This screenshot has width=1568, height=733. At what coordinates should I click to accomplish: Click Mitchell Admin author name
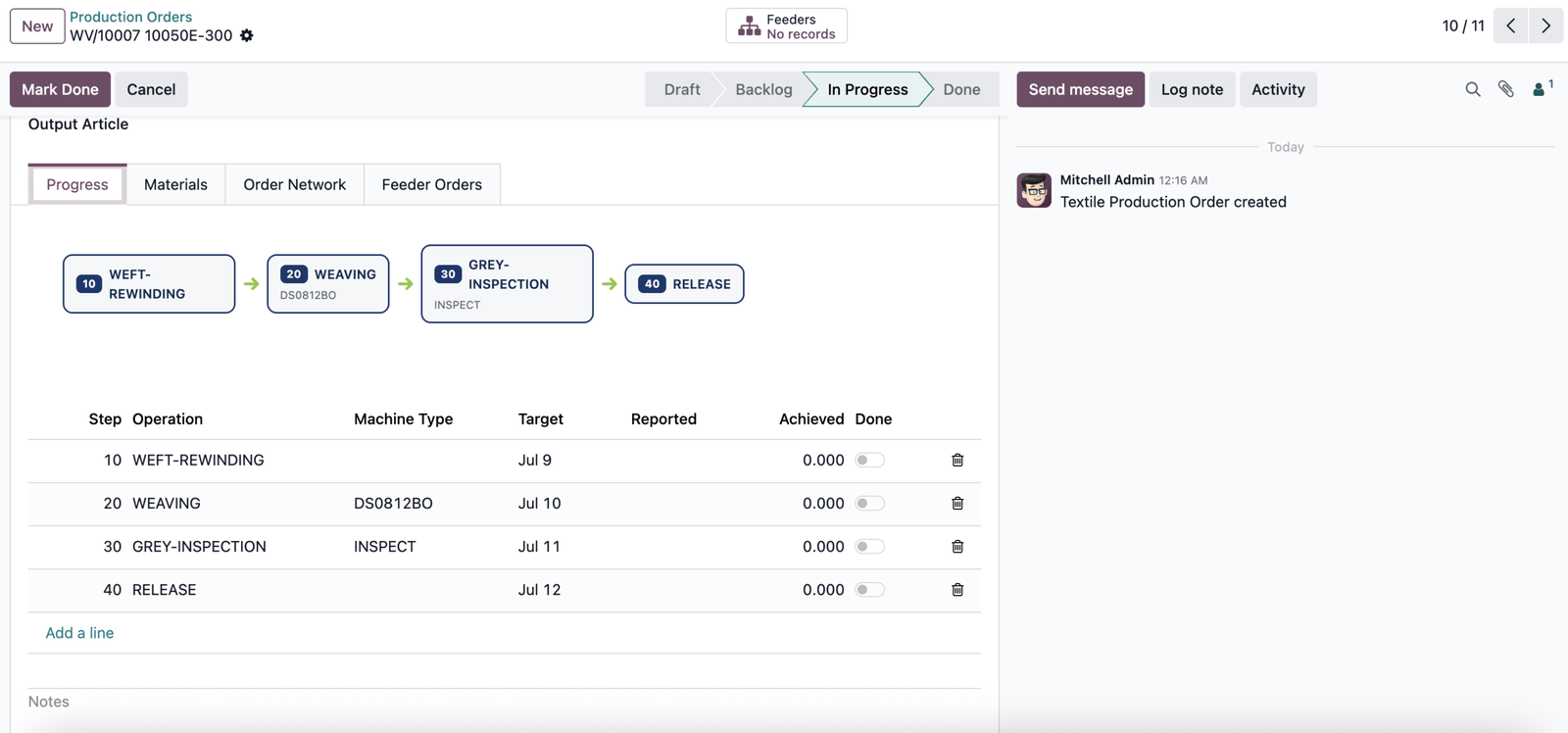[x=1106, y=180]
